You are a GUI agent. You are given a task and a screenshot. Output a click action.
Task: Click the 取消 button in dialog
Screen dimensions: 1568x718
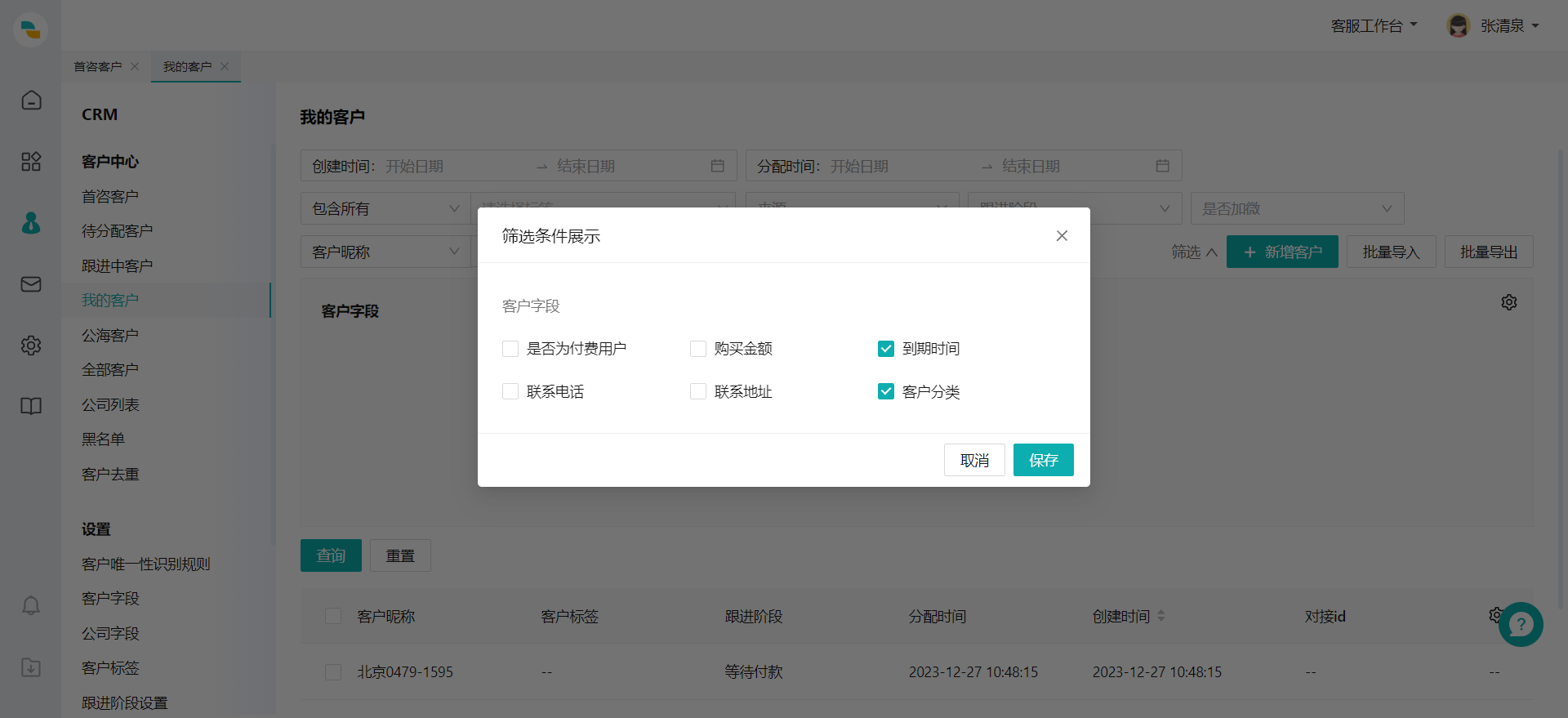coord(973,461)
